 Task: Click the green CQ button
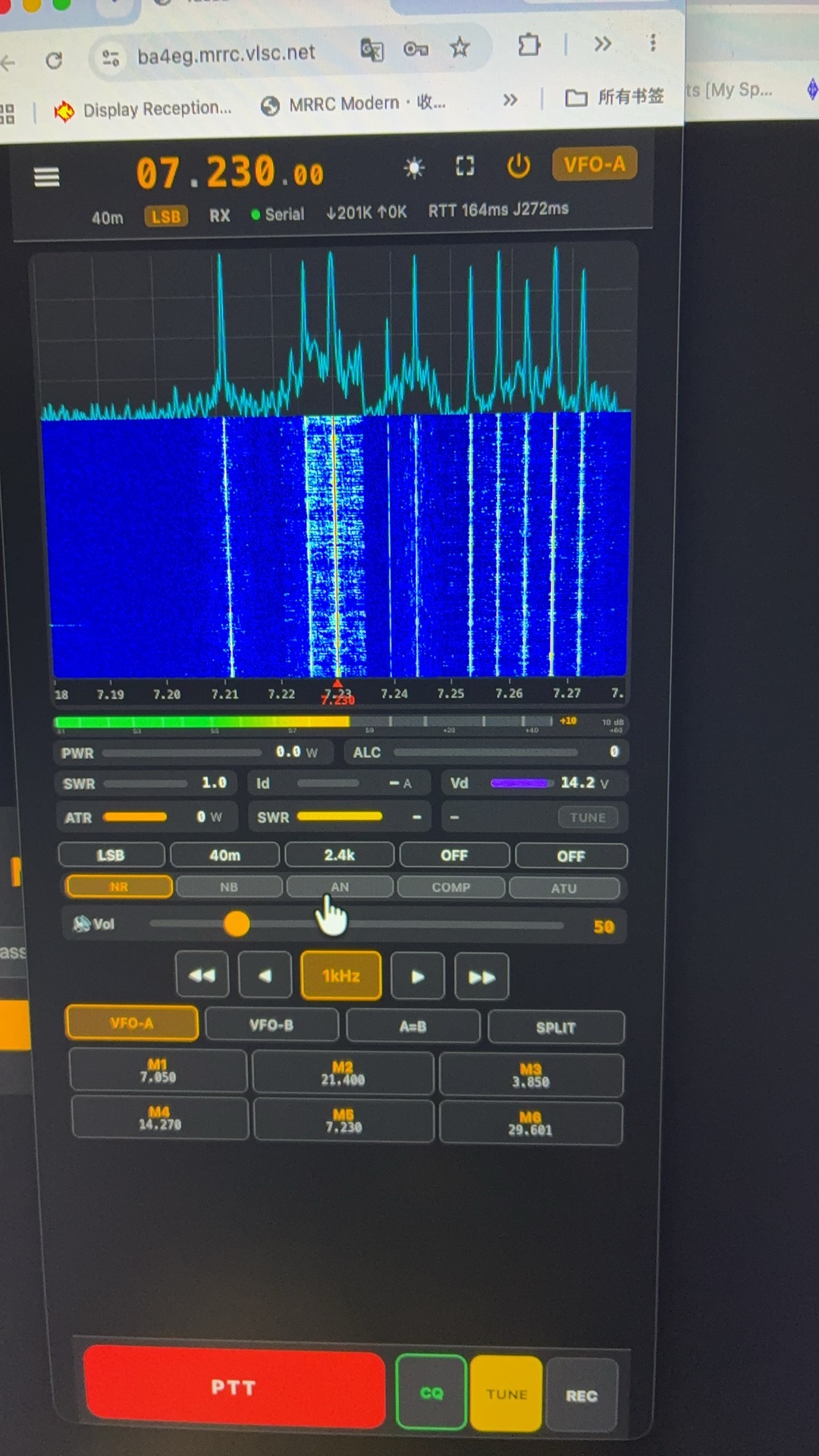coord(431,1392)
